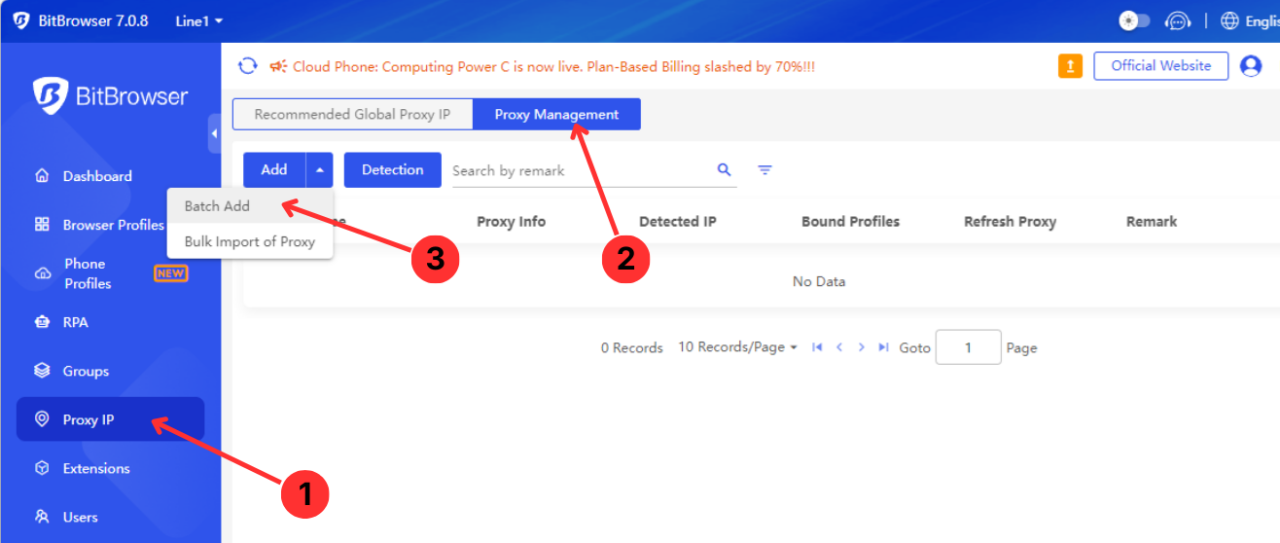The width and height of the screenshot is (1280, 543).
Task: Open the 10 Records/Page dropdown
Action: coord(738,347)
